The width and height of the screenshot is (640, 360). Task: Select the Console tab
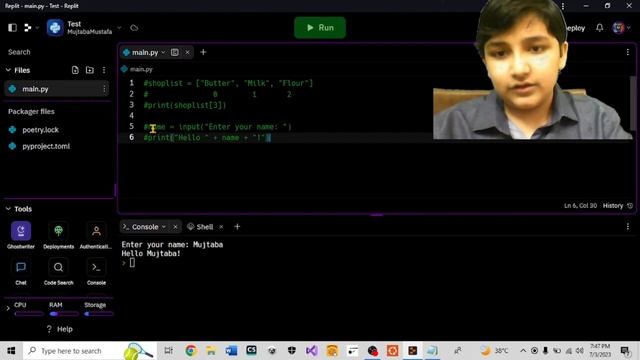(x=145, y=227)
